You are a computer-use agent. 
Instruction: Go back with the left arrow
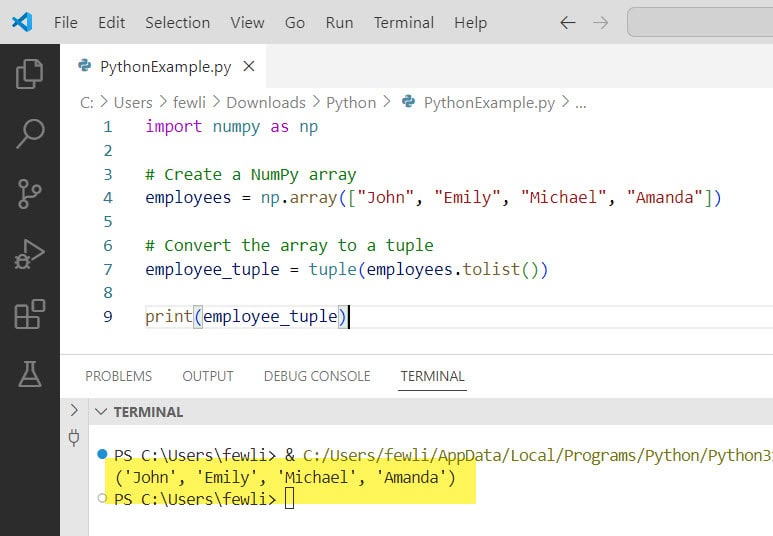tap(568, 23)
